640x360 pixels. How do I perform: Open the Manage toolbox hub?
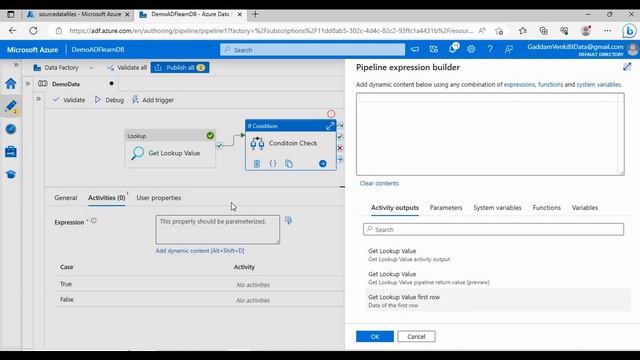11,152
